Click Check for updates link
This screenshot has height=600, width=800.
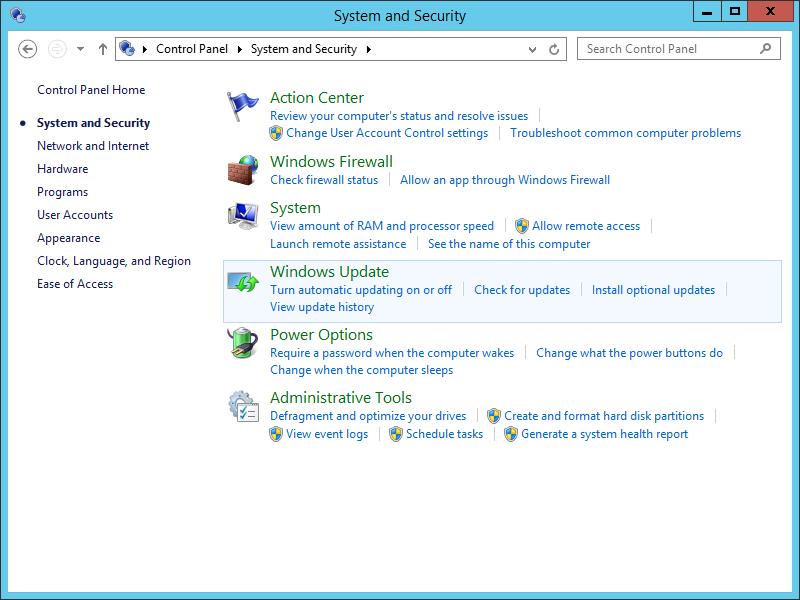point(522,290)
